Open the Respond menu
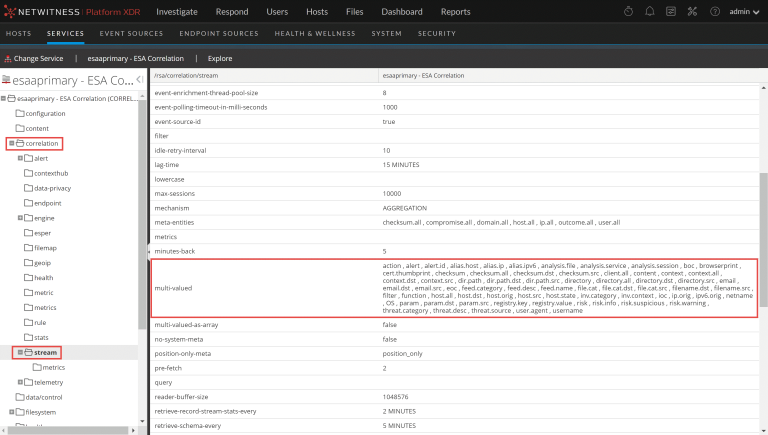768x435 pixels. point(232,12)
